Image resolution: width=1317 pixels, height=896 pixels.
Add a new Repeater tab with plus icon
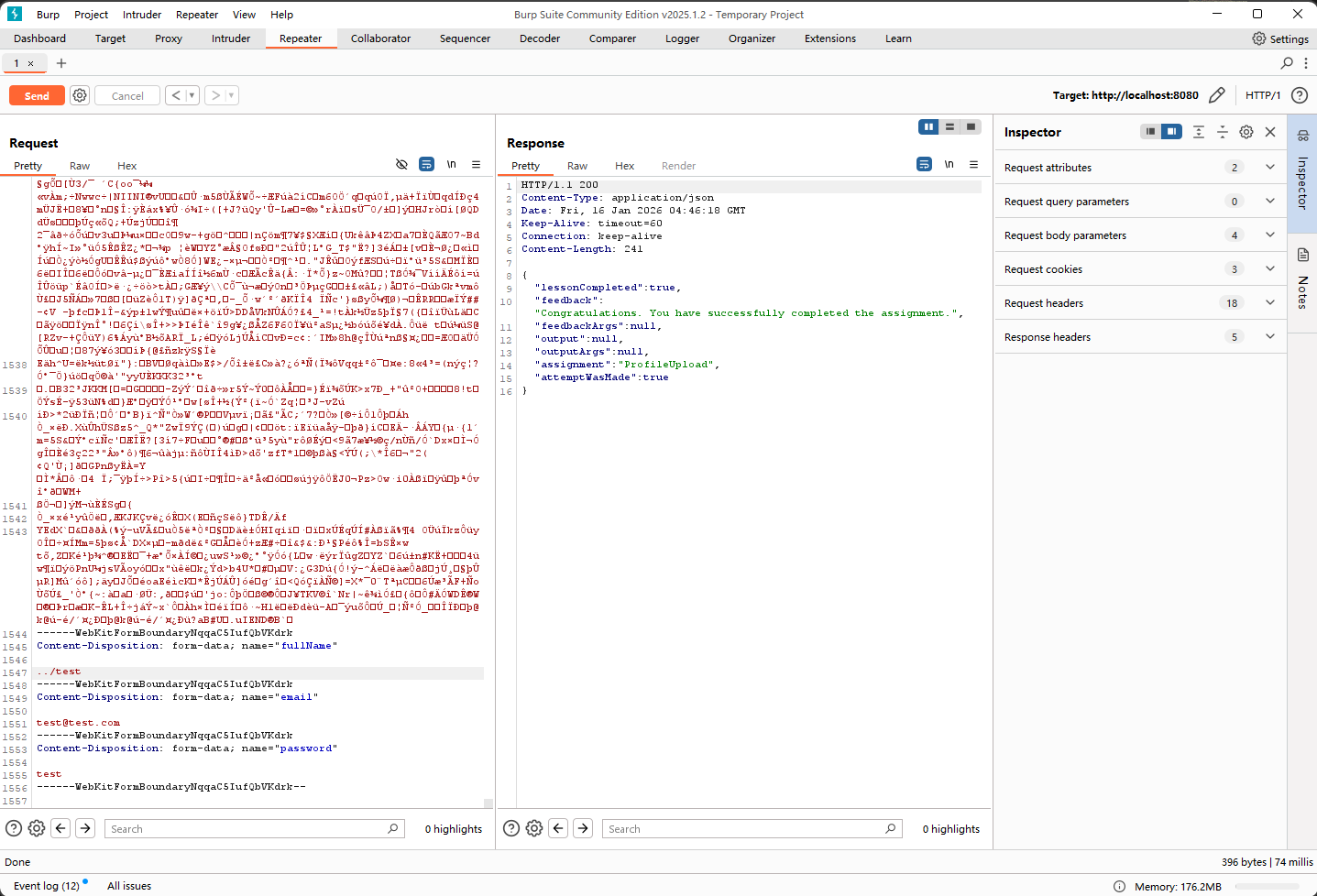coord(61,63)
